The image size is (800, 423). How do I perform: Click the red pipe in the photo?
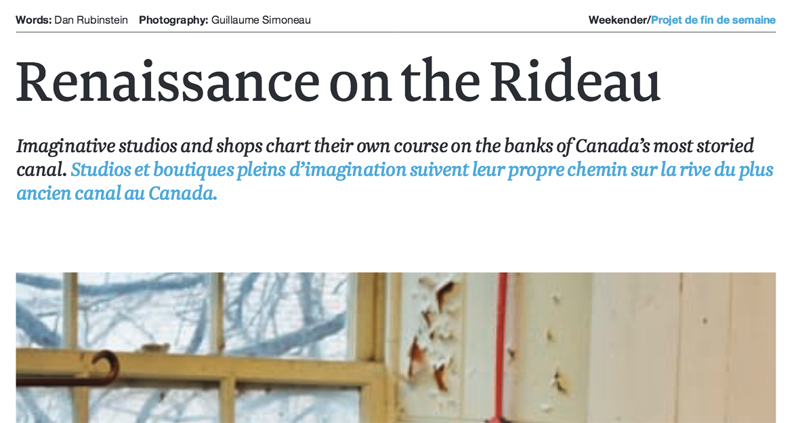(501, 347)
